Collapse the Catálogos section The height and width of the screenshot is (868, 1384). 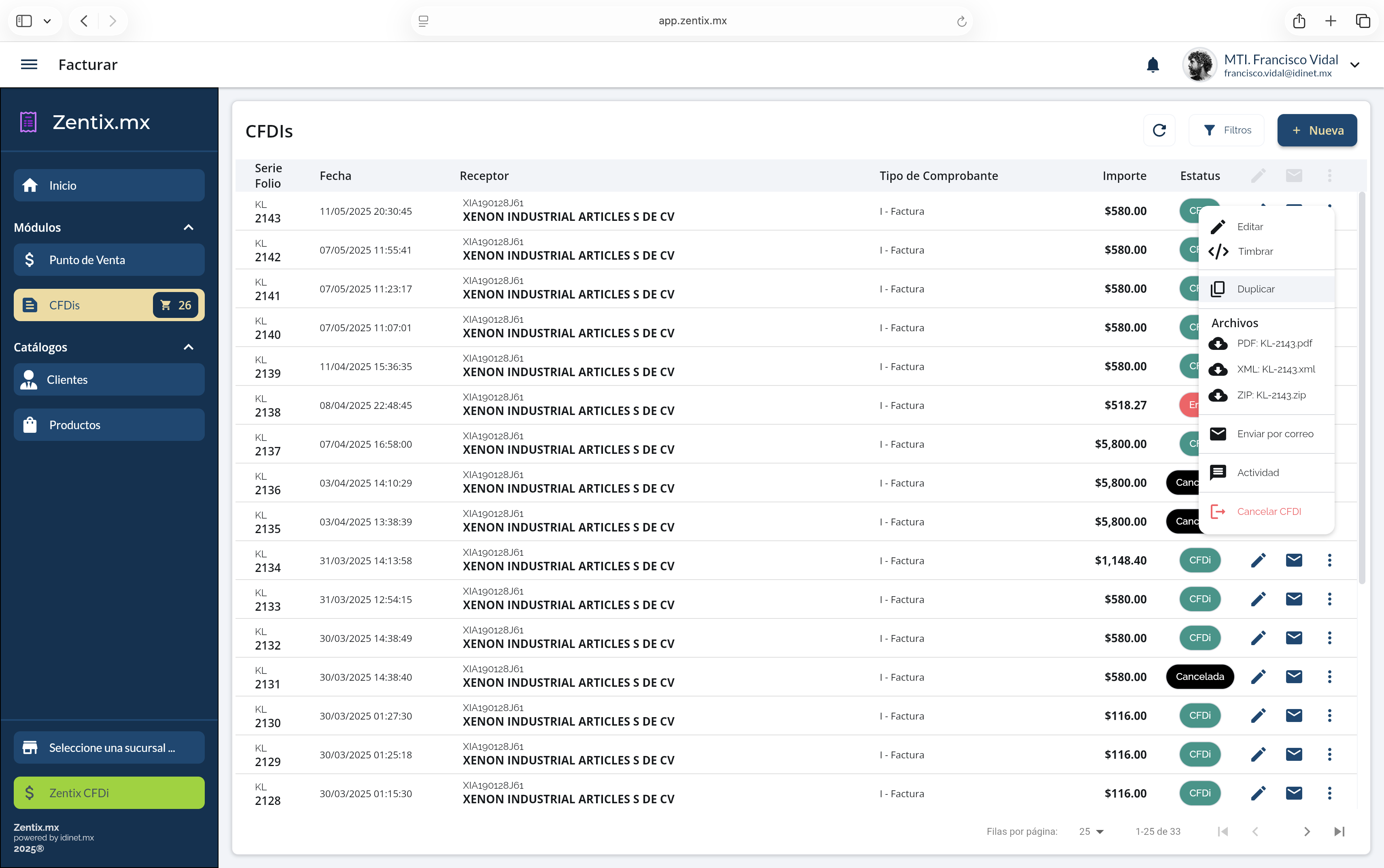[x=188, y=347]
